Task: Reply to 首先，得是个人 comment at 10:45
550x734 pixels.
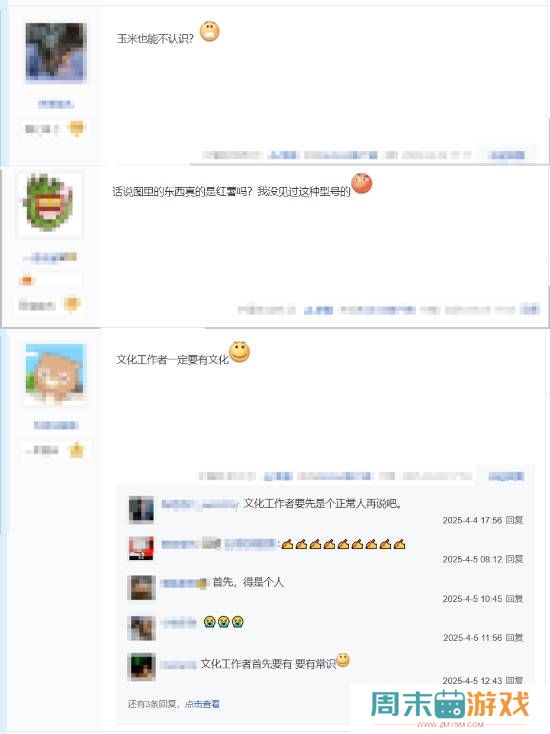Action: point(514,598)
